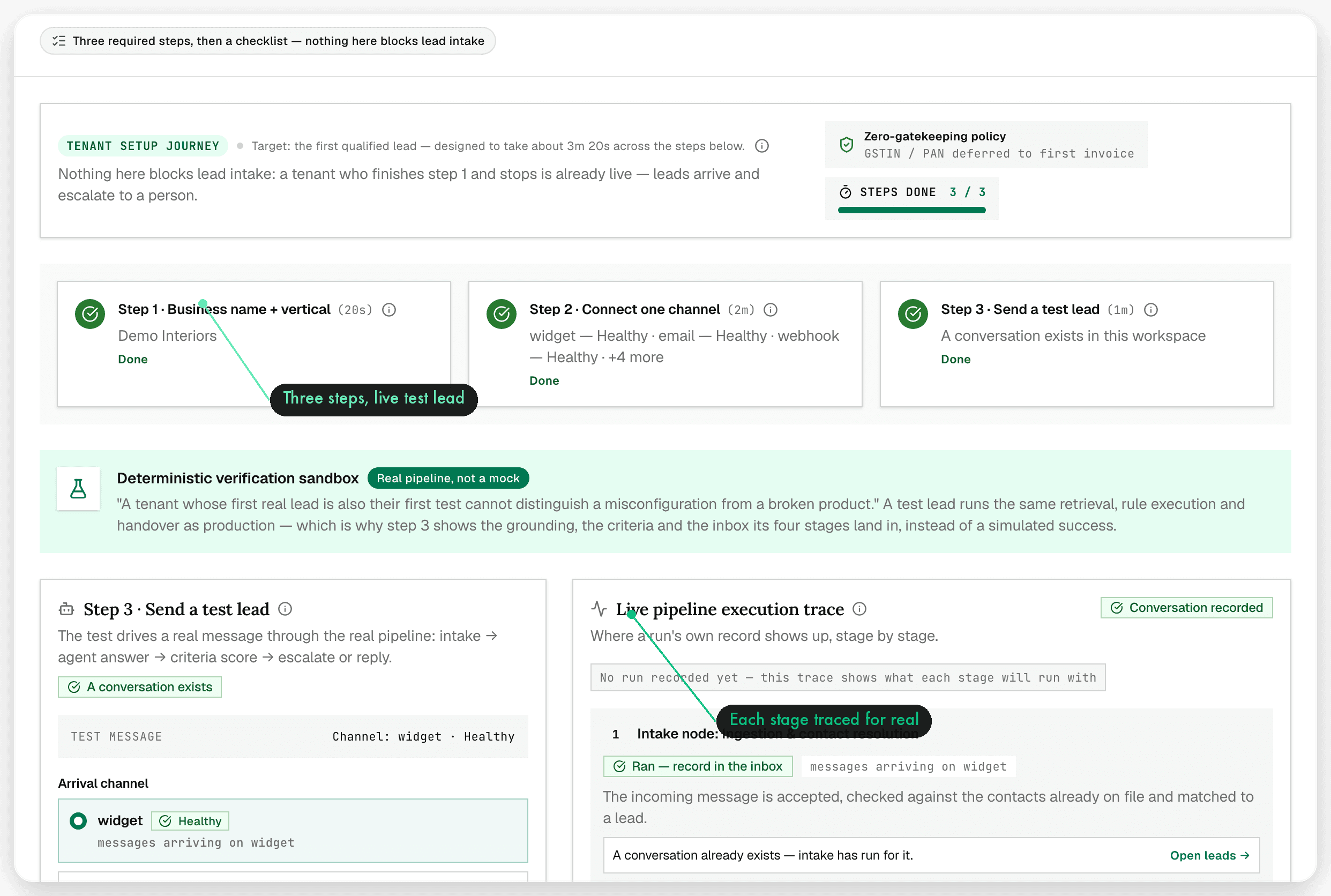The height and width of the screenshot is (896, 1331).
Task: Click the green check circle on Step 2
Action: pos(502,314)
